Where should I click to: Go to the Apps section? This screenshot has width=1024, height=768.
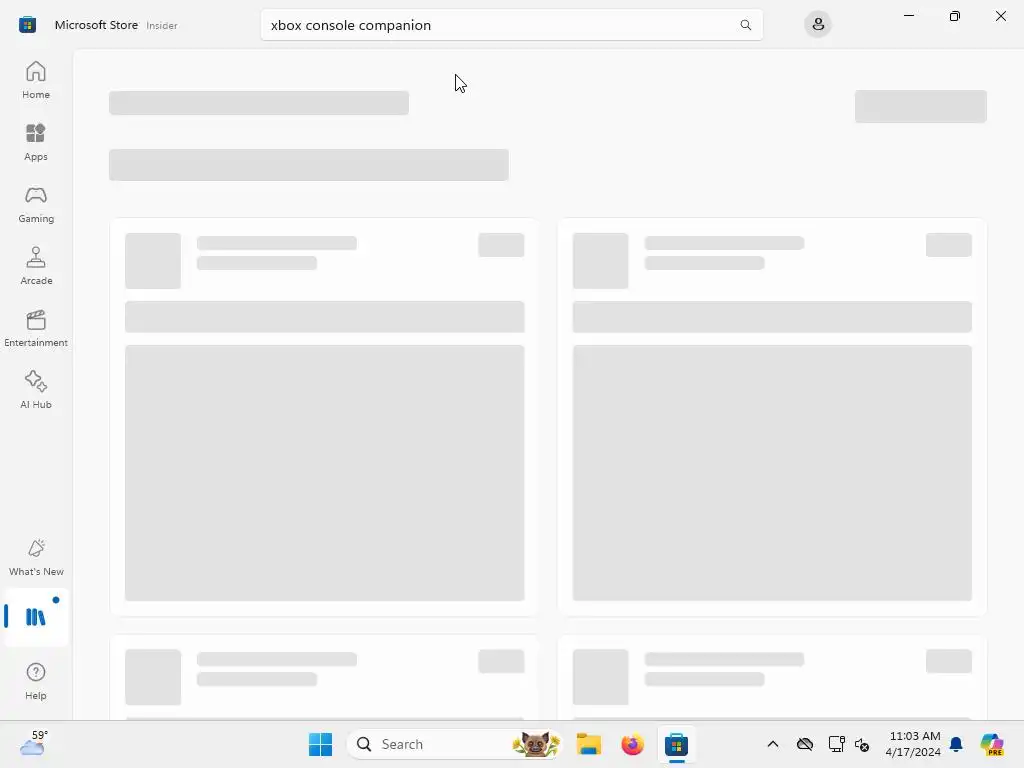click(36, 142)
